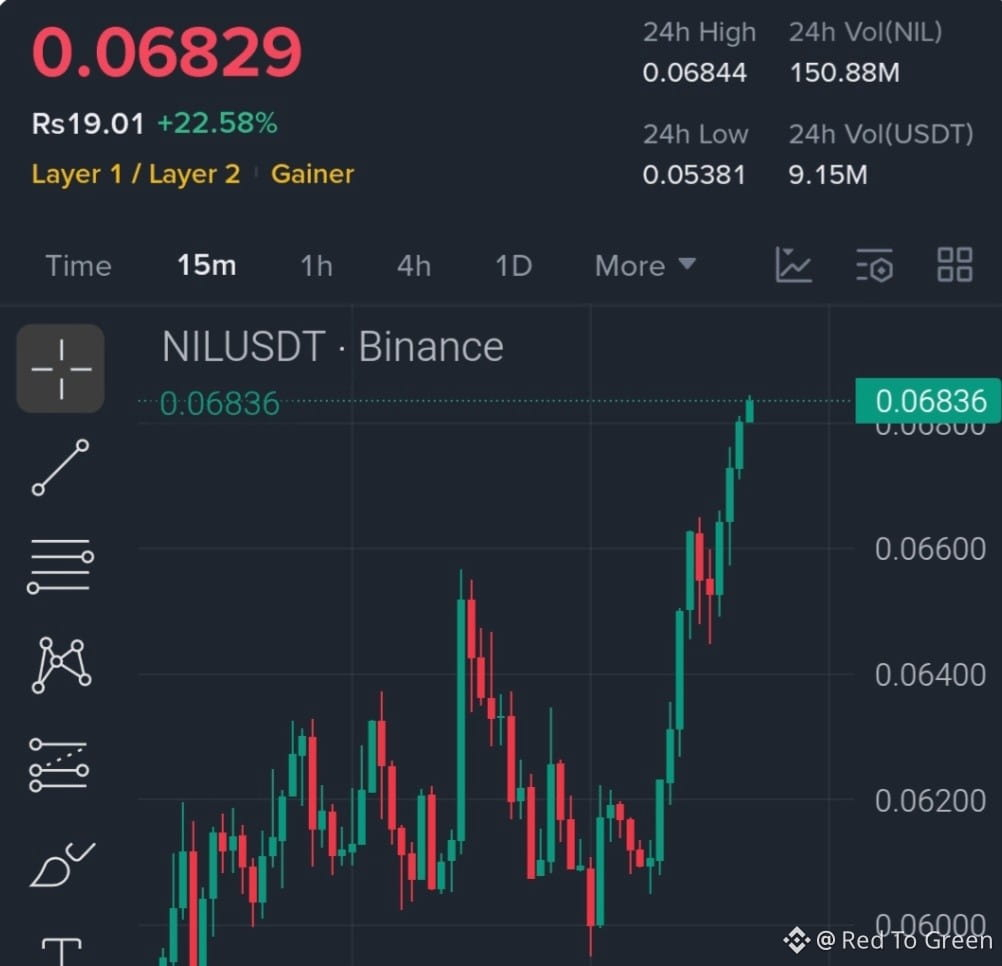Select the XABCD pattern tool
The height and width of the screenshot is (966, 1002).
coord(61,664)
